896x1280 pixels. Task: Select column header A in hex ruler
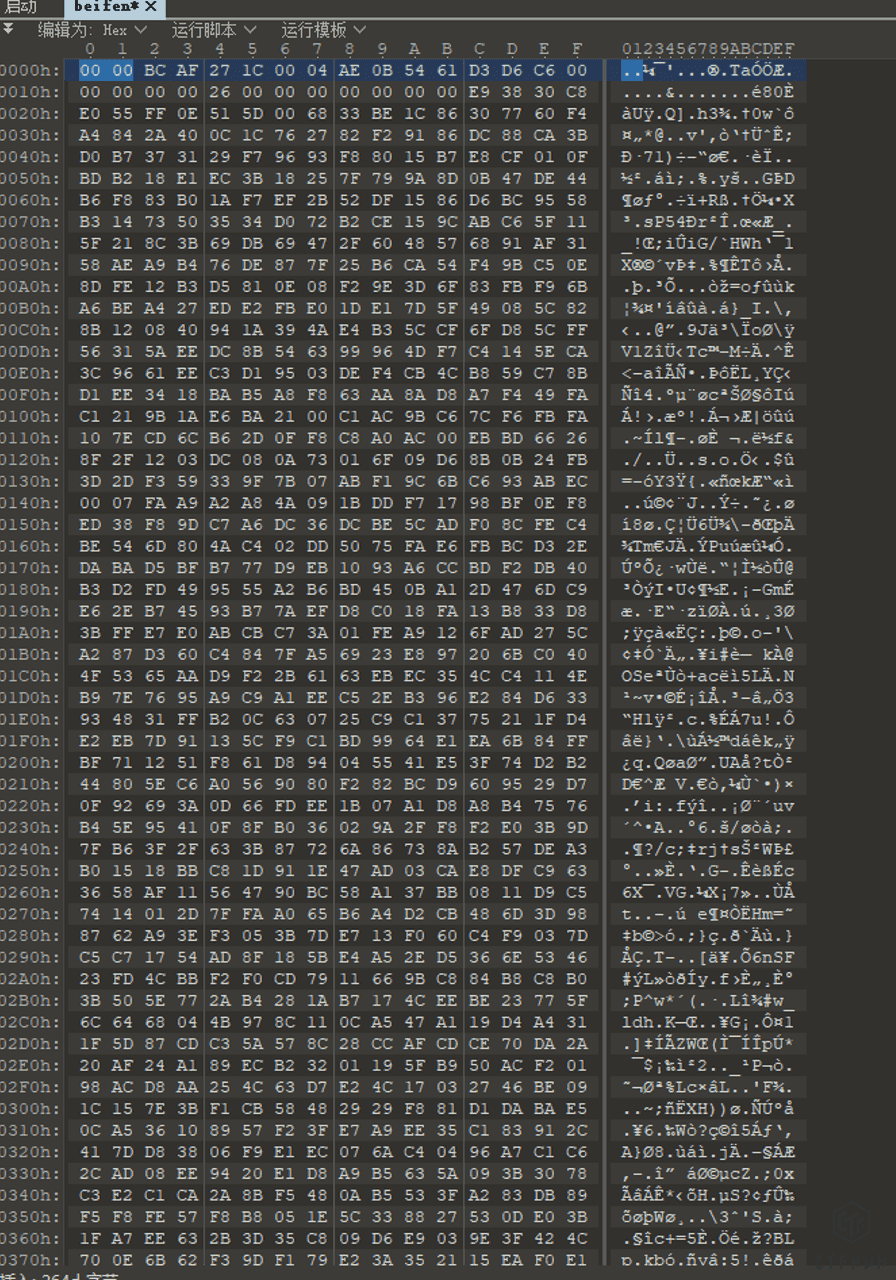[x=413, y=49]
